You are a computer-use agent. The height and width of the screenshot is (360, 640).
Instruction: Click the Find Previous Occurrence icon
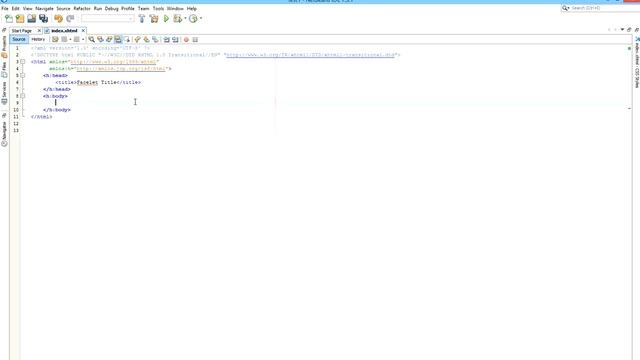click(100, 40)
